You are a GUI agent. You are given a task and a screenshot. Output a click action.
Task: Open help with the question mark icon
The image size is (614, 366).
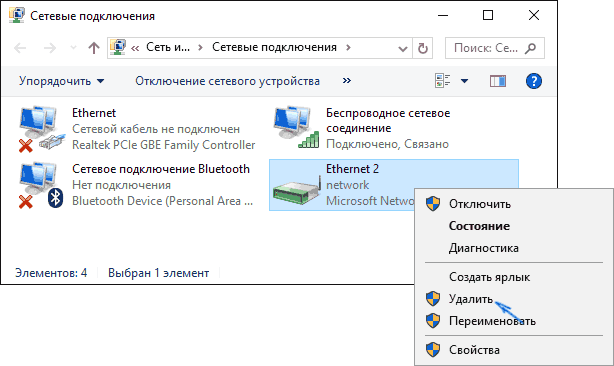[x=533, y=81]
